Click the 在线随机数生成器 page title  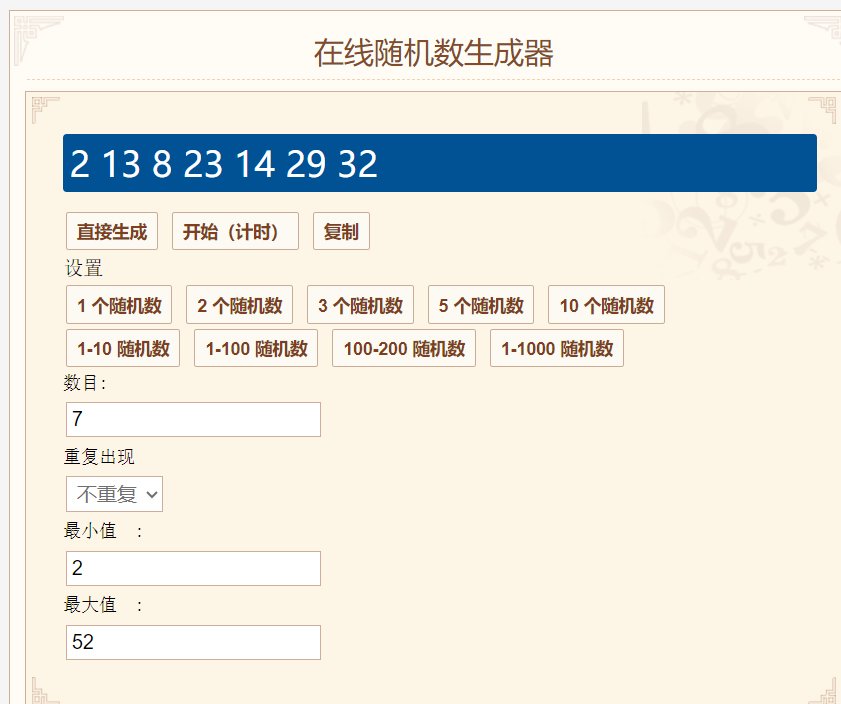pyautogui.click(x=433, y=53)
